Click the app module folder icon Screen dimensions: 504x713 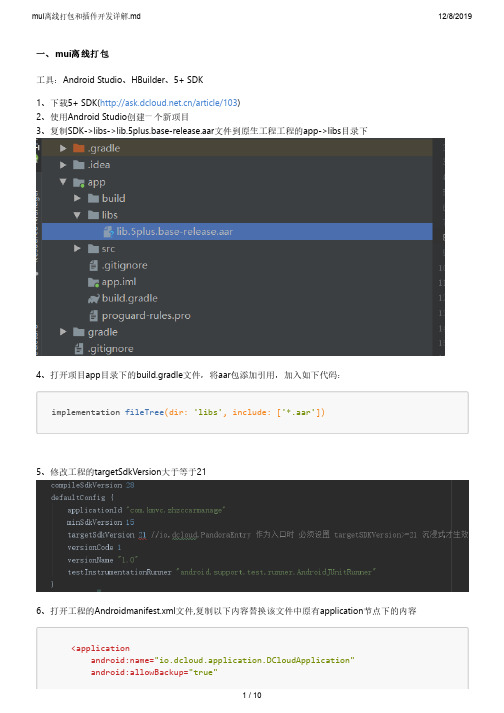click(x=79, y=182)
